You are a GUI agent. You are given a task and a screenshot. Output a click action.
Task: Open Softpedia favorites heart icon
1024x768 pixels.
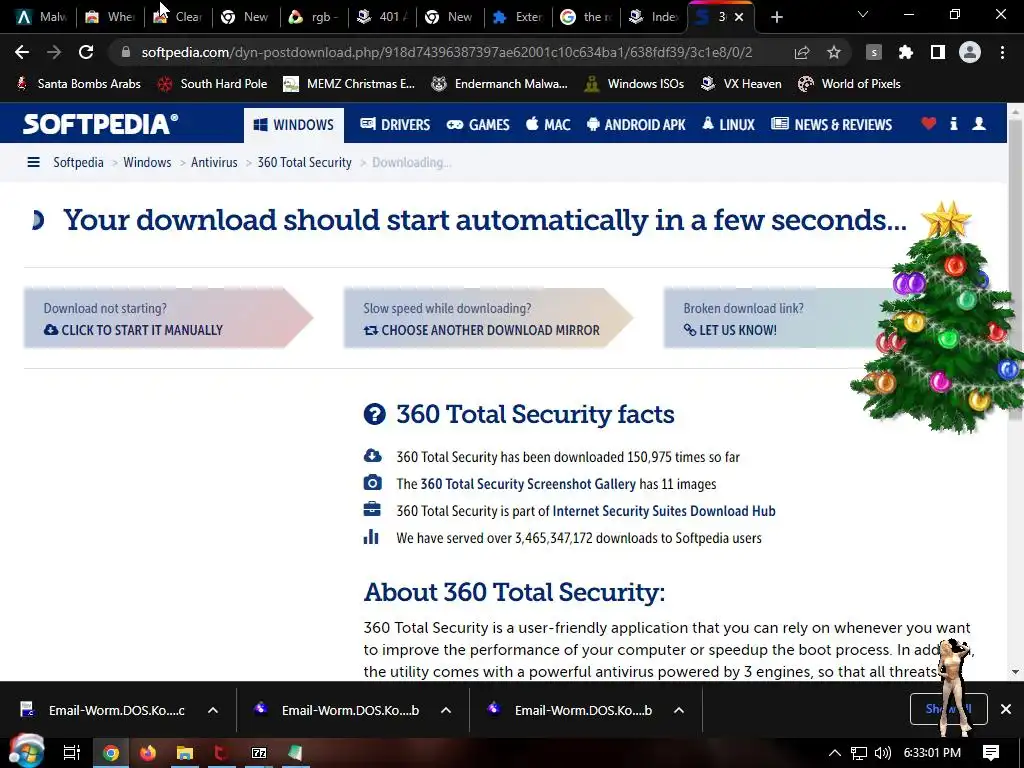click(928, 123)
